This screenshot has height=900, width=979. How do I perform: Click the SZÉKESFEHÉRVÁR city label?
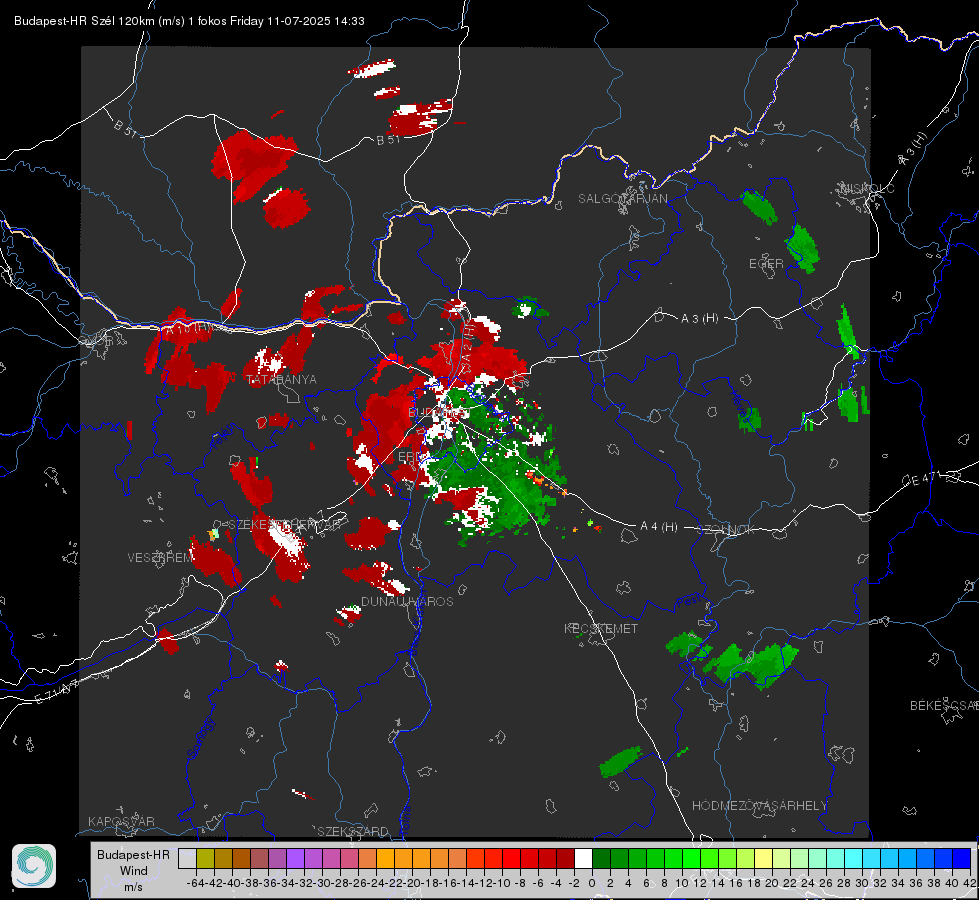tap(287, 525)
